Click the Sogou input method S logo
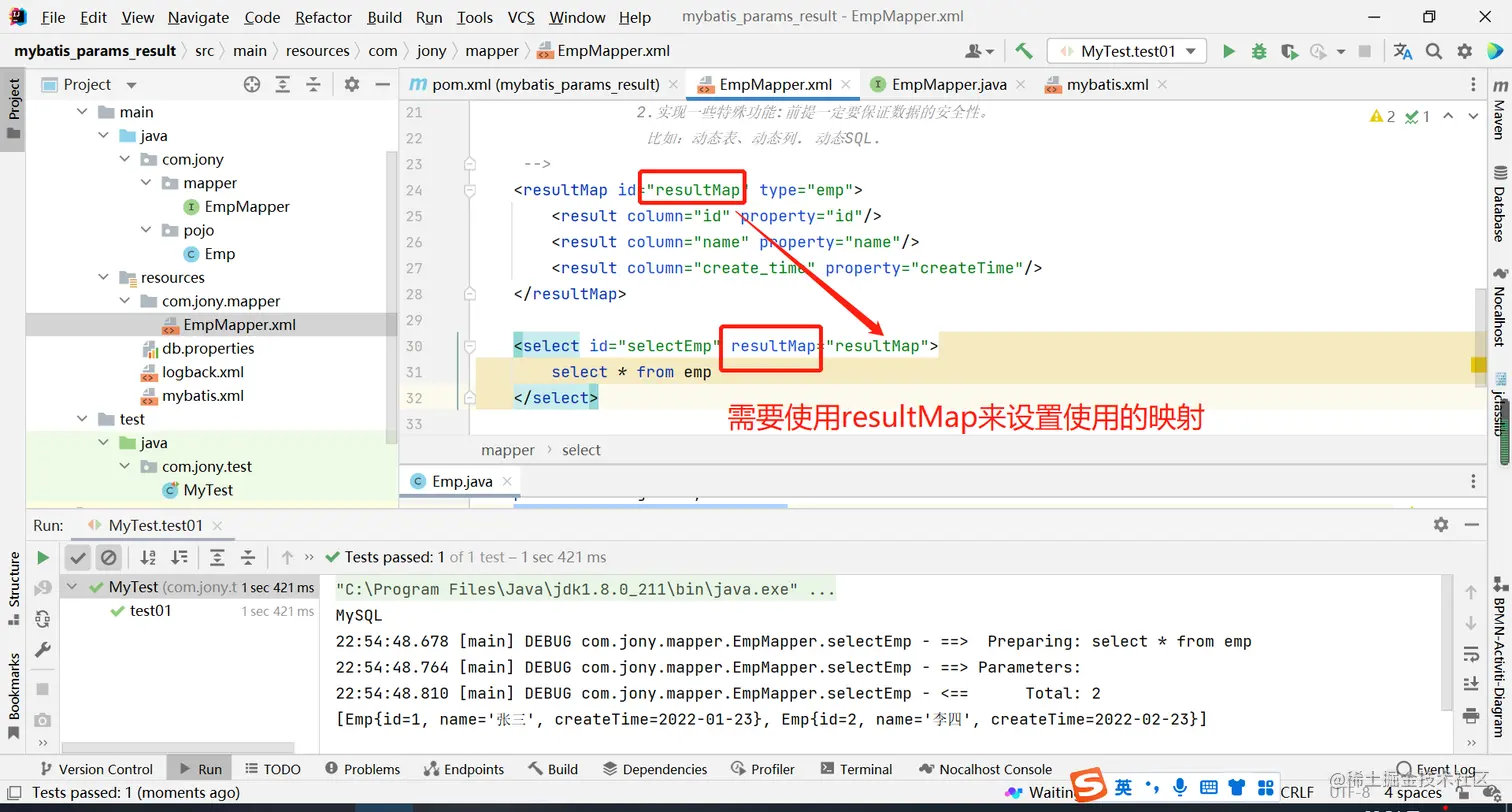 (1088, 786)
